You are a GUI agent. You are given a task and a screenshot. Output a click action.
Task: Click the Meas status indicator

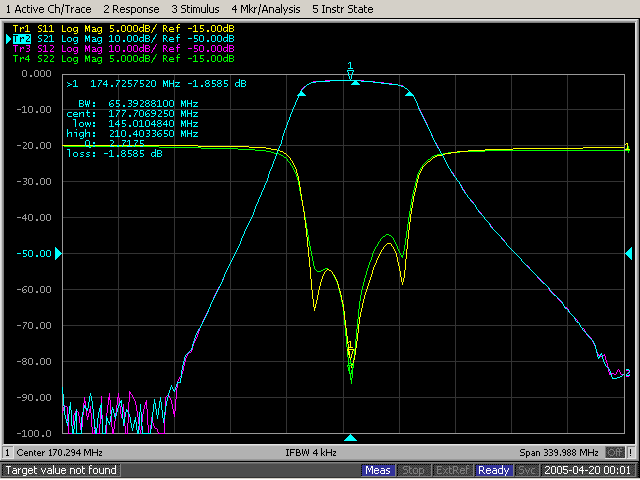click(378, 470)
